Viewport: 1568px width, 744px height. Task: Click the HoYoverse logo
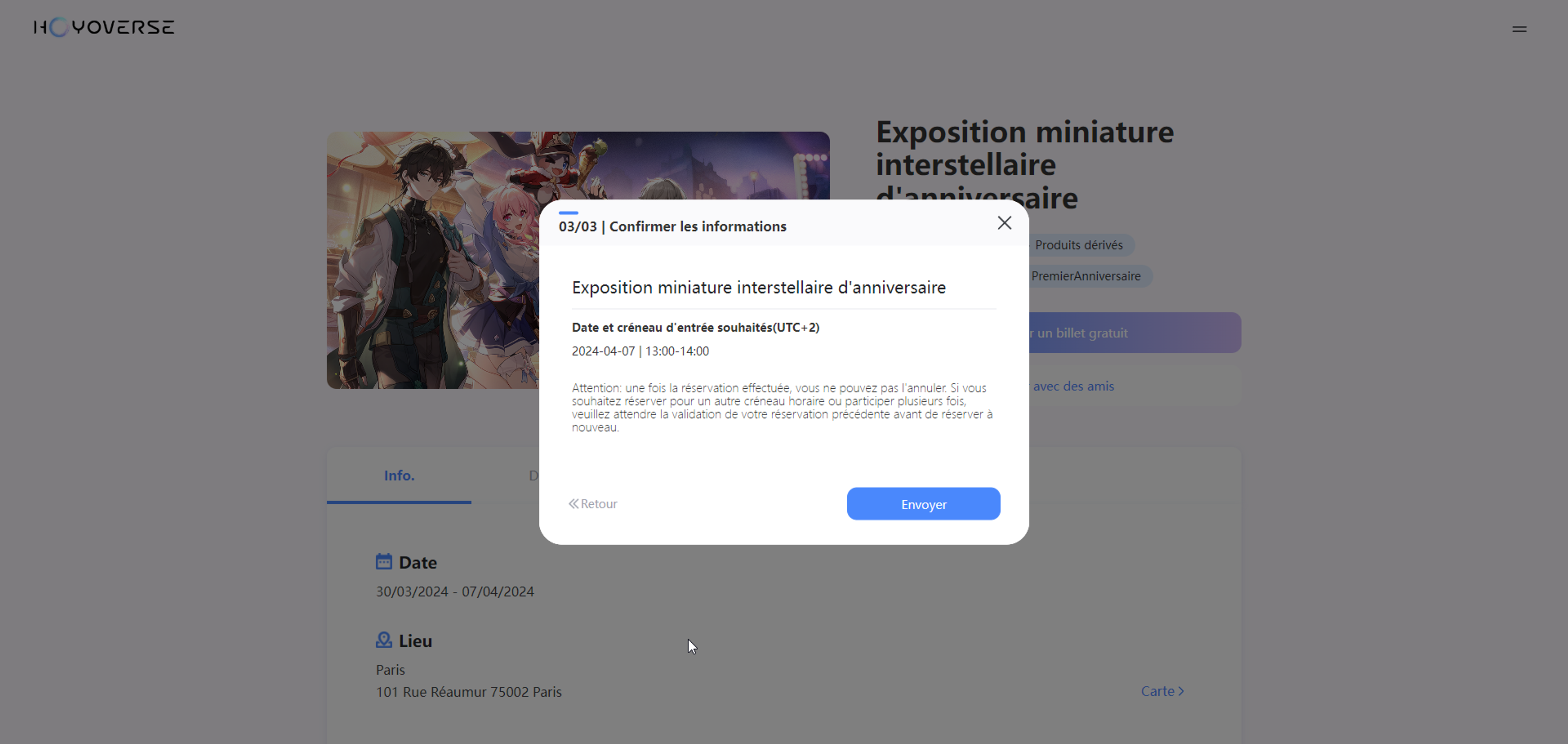click(x=104, y=27)
